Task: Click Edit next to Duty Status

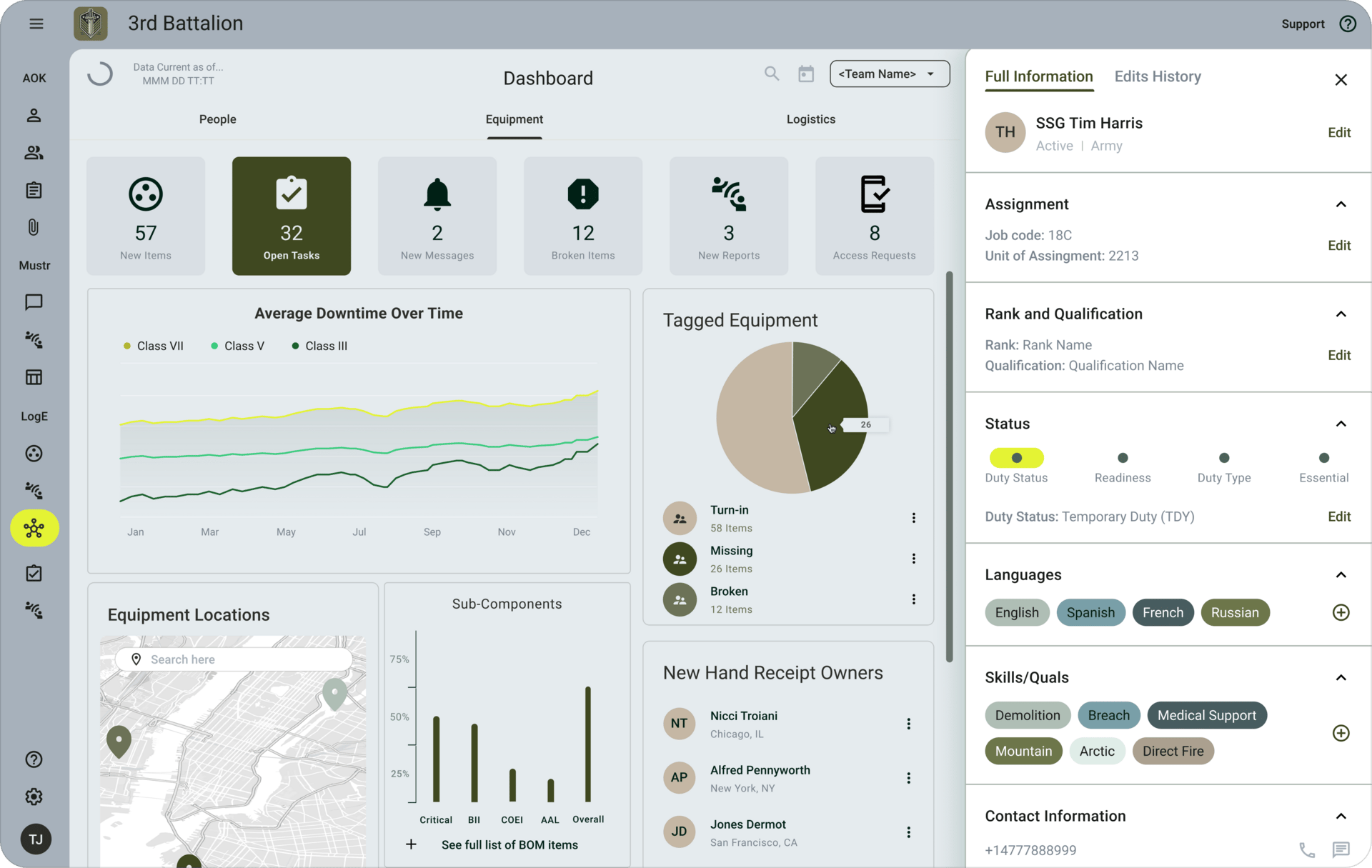Action: [x=1338, y=517]
